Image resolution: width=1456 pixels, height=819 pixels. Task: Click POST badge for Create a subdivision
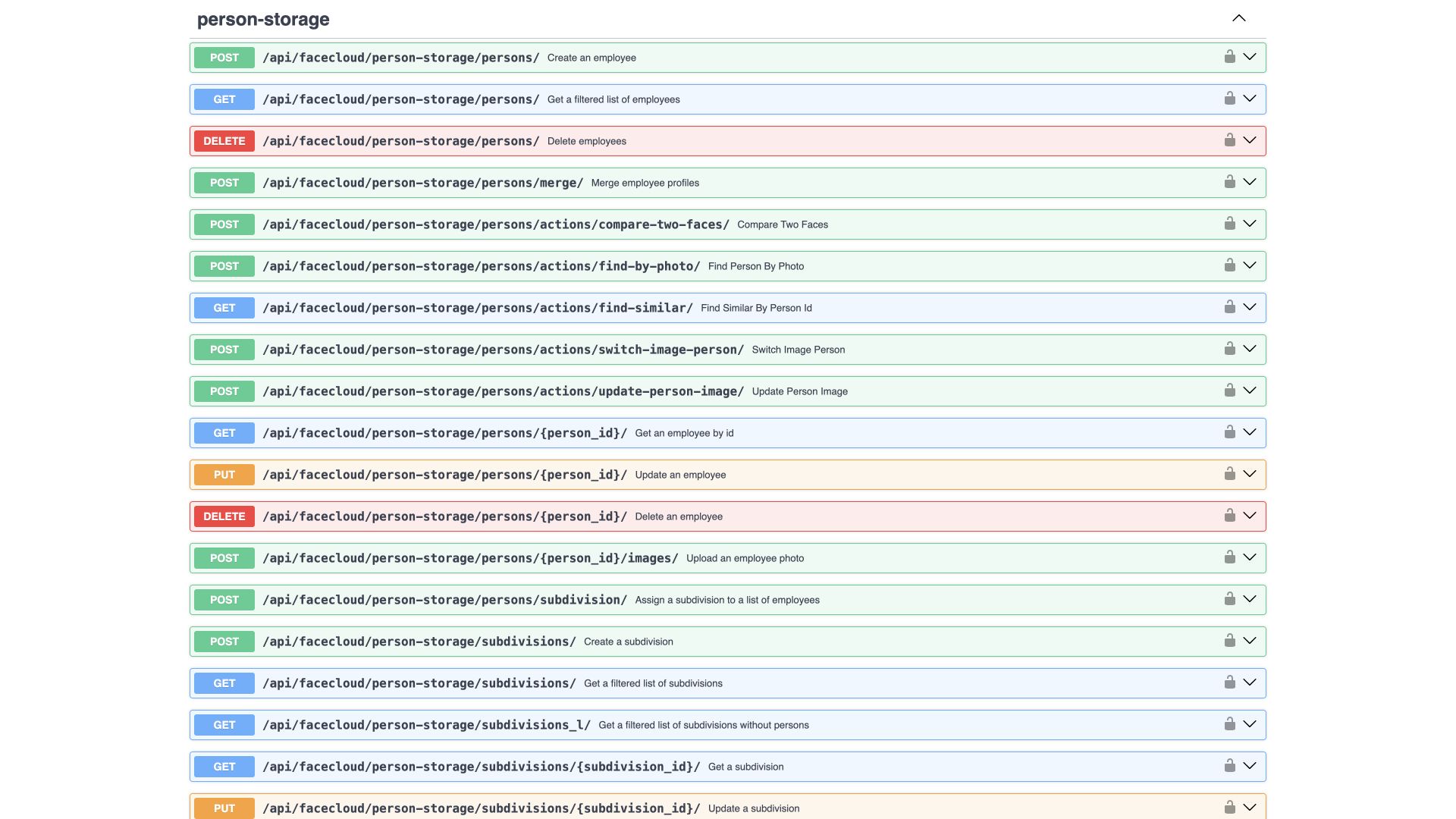(224, 642)
